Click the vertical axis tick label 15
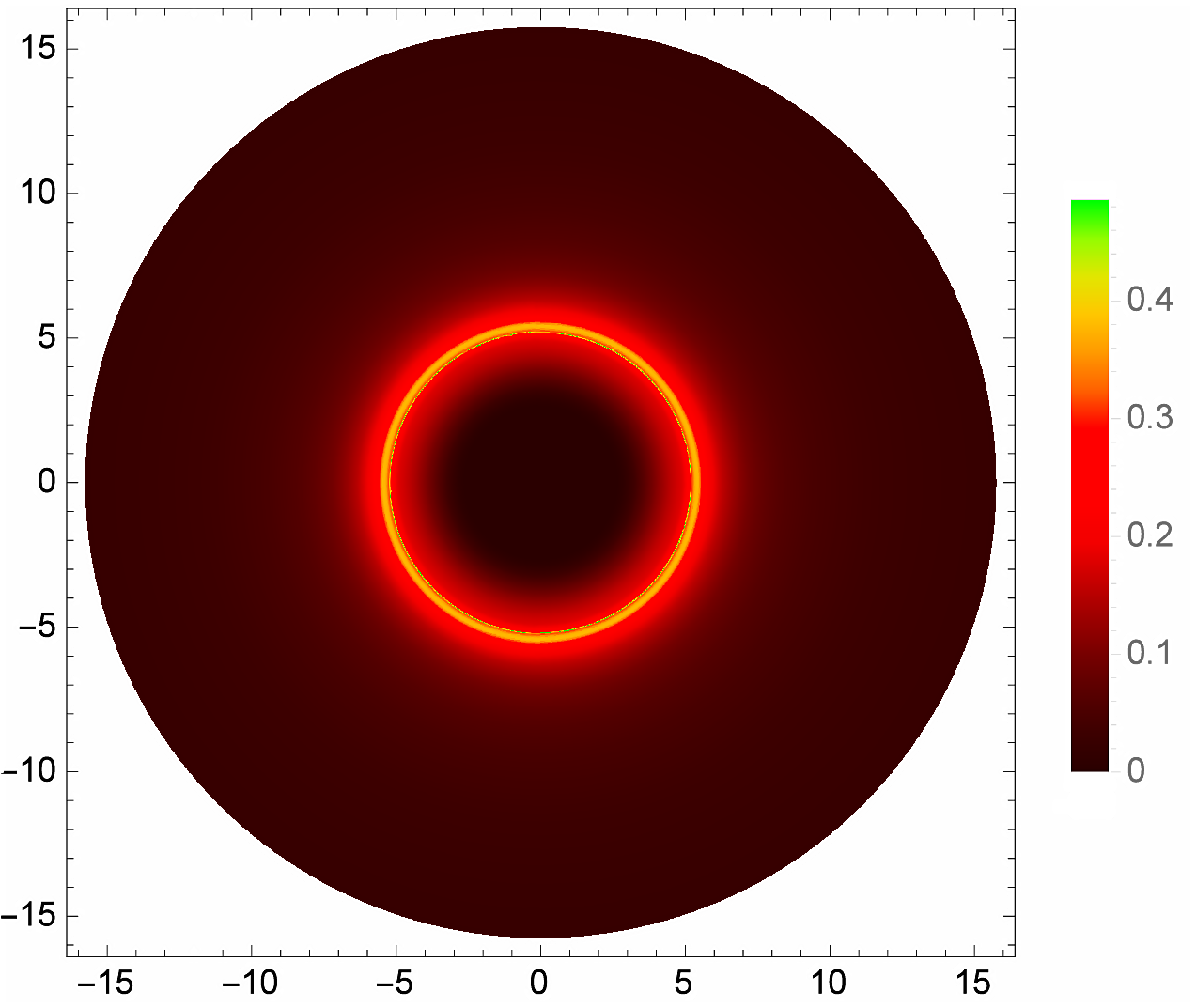Screen dimensions: 1196x1008 [38, 49]
